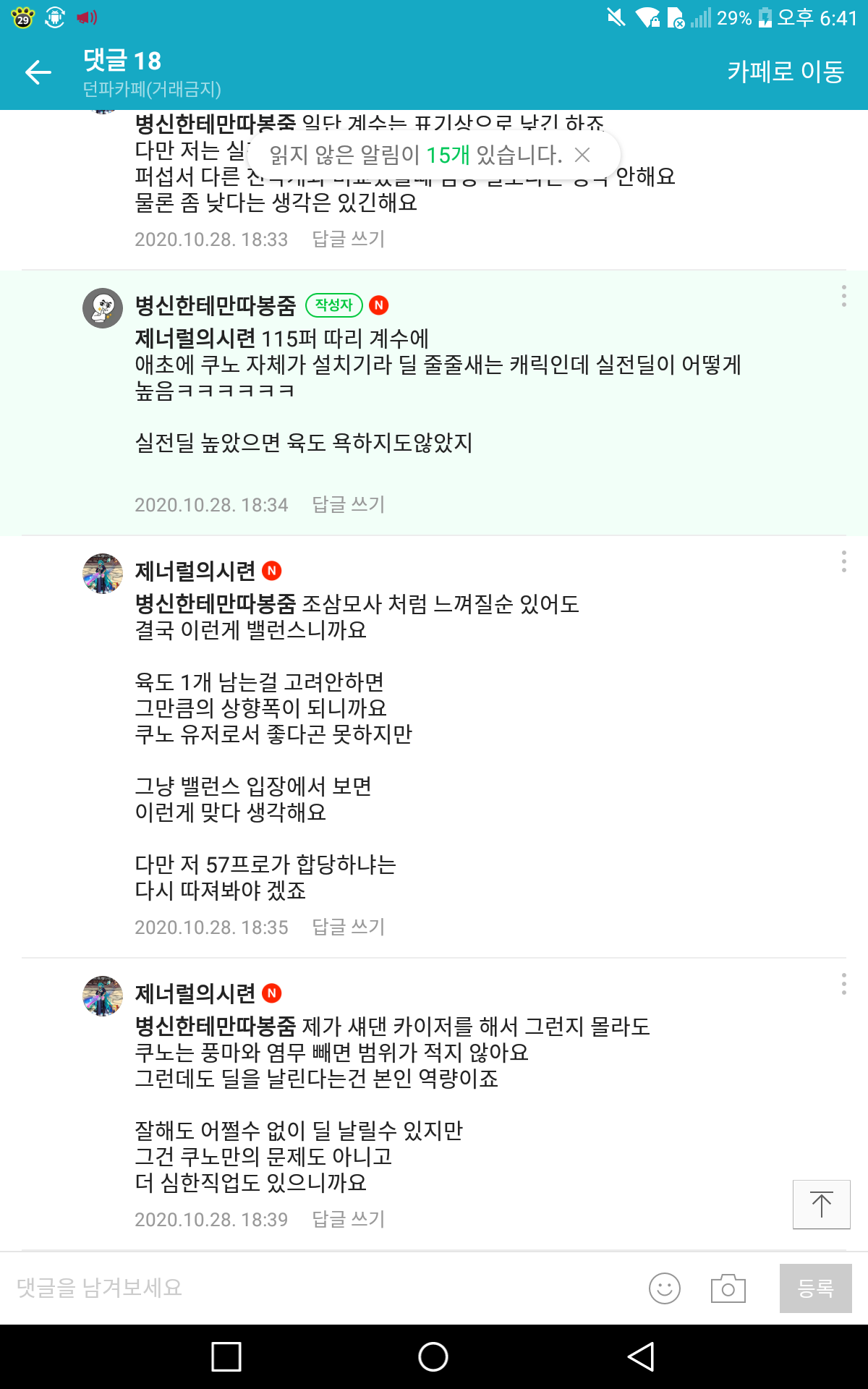Screen dimensions: 868x1389
Task: Open the Android recent apps button
Action: (226, 1356)
